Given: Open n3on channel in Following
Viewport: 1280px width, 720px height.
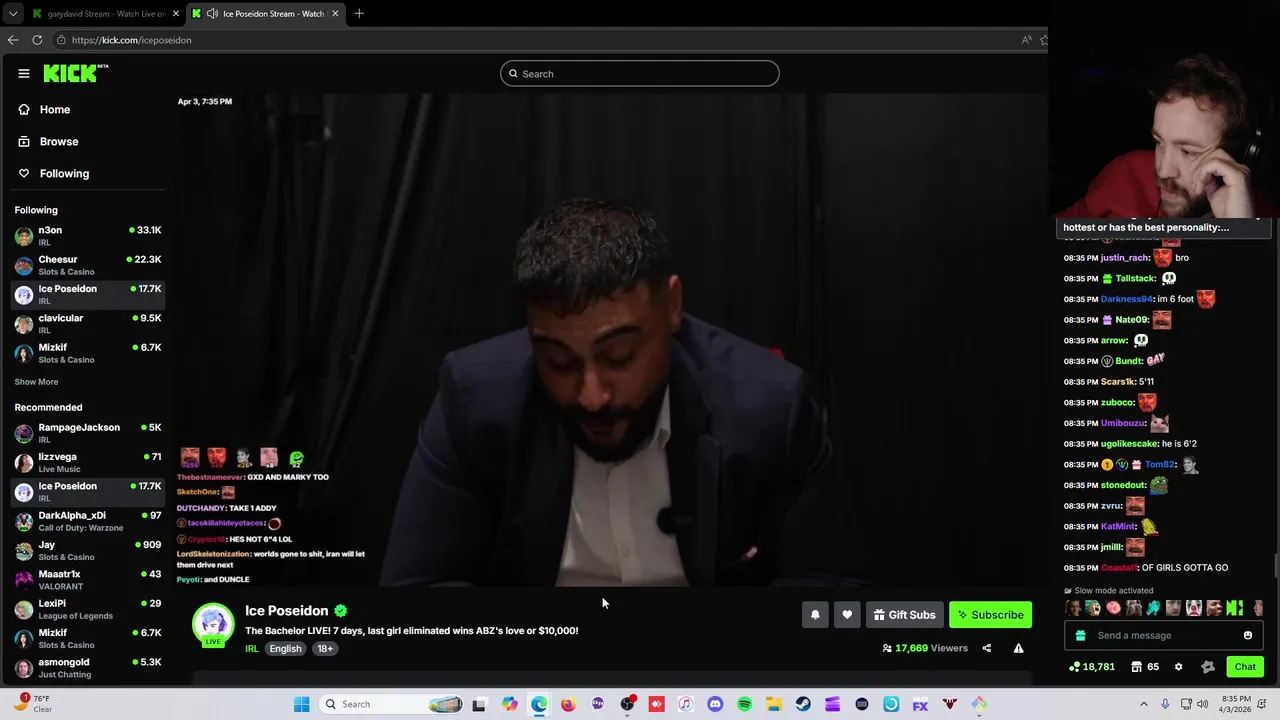Looking at the screenshot, I should tap(88, 236).
